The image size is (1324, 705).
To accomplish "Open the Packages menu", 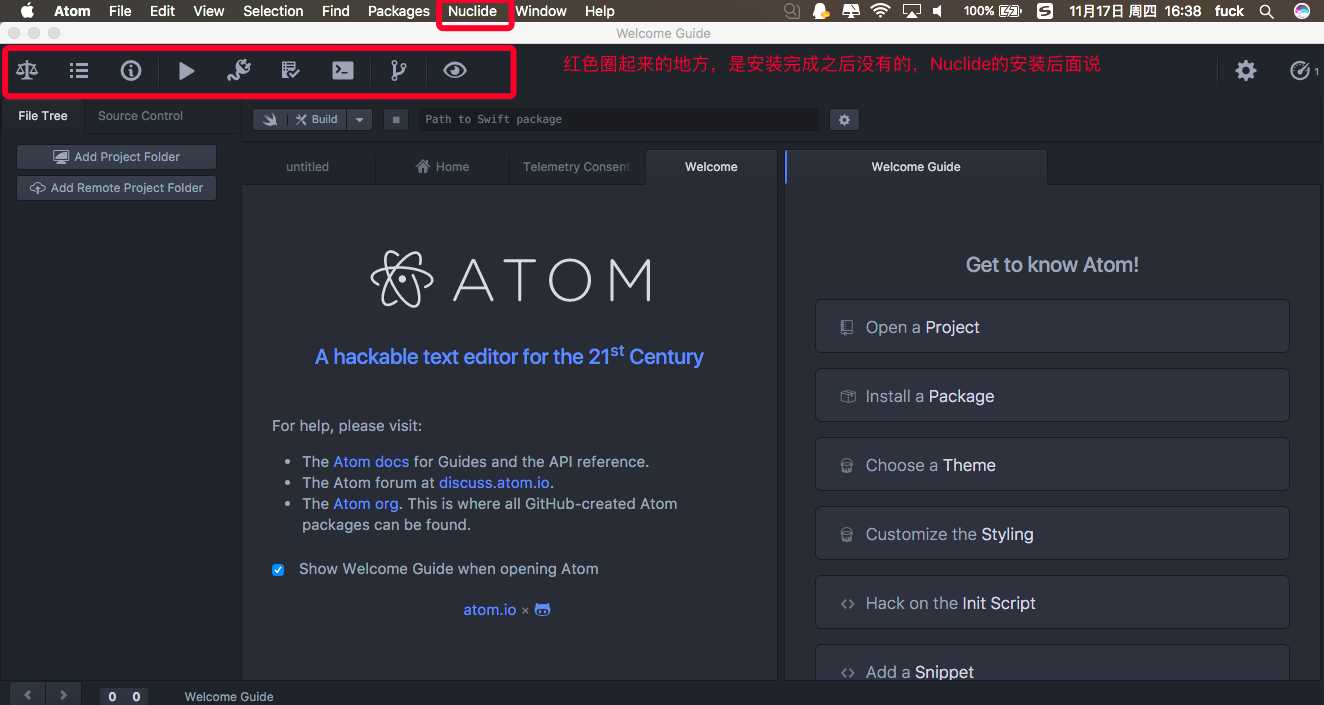I will 398,11.
